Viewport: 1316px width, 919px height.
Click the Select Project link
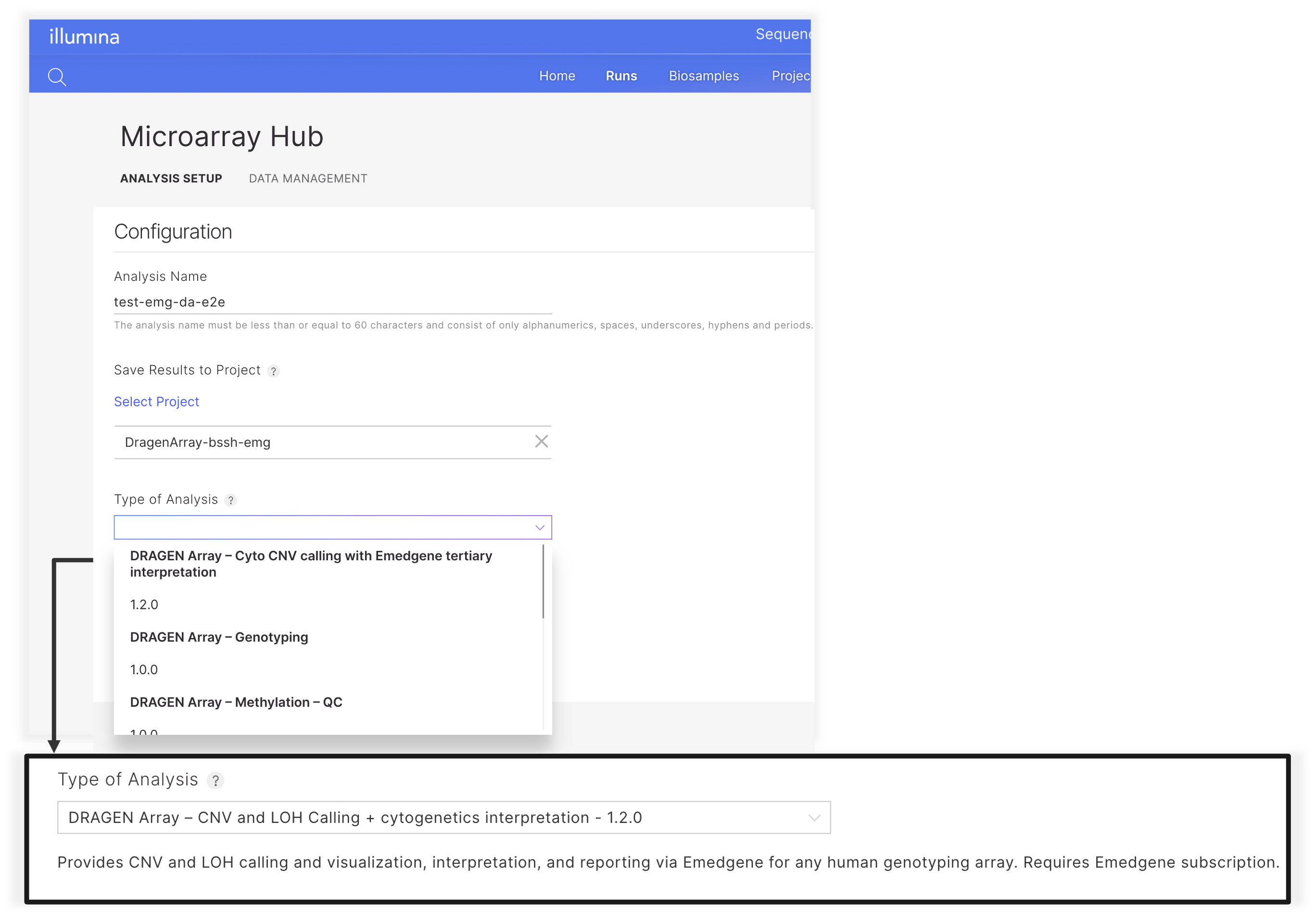(x=156, y=402)
